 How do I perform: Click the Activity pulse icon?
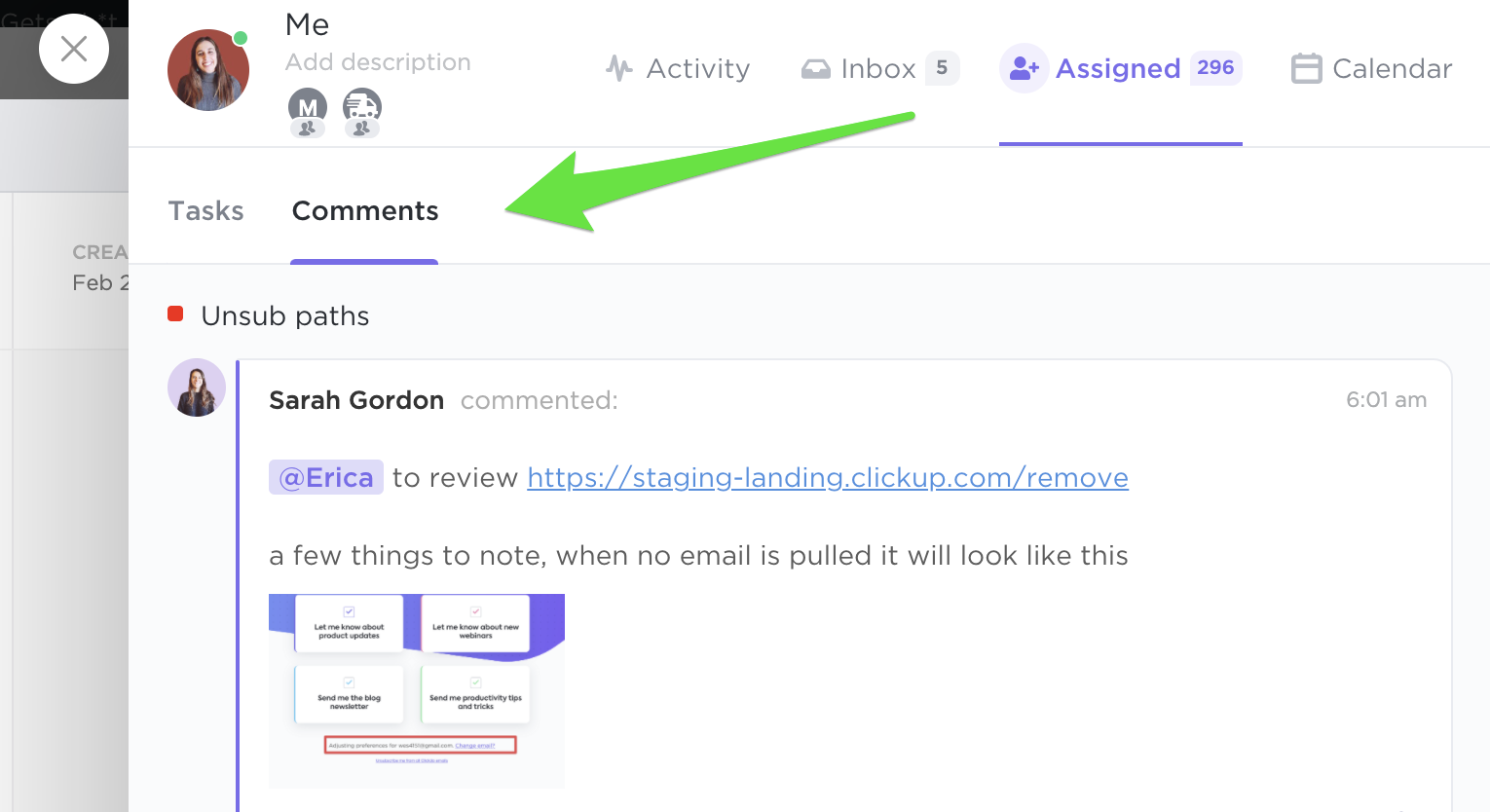click(x=619, y=68)
